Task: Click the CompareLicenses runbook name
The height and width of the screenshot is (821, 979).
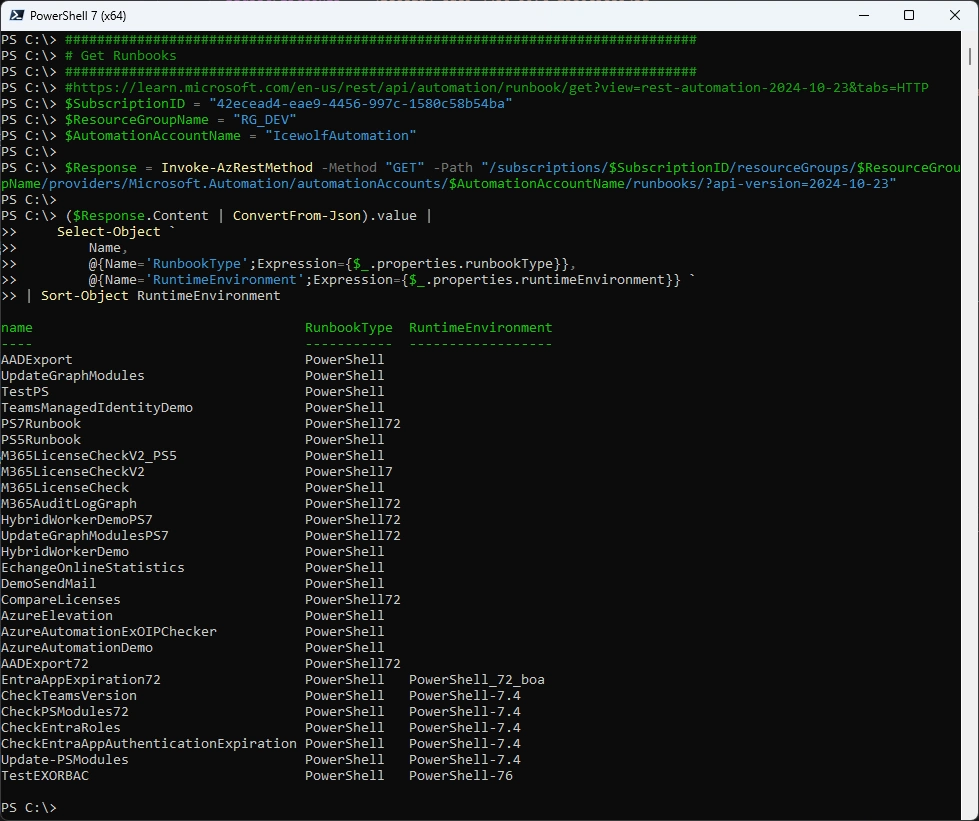Action: click(61, 600)
